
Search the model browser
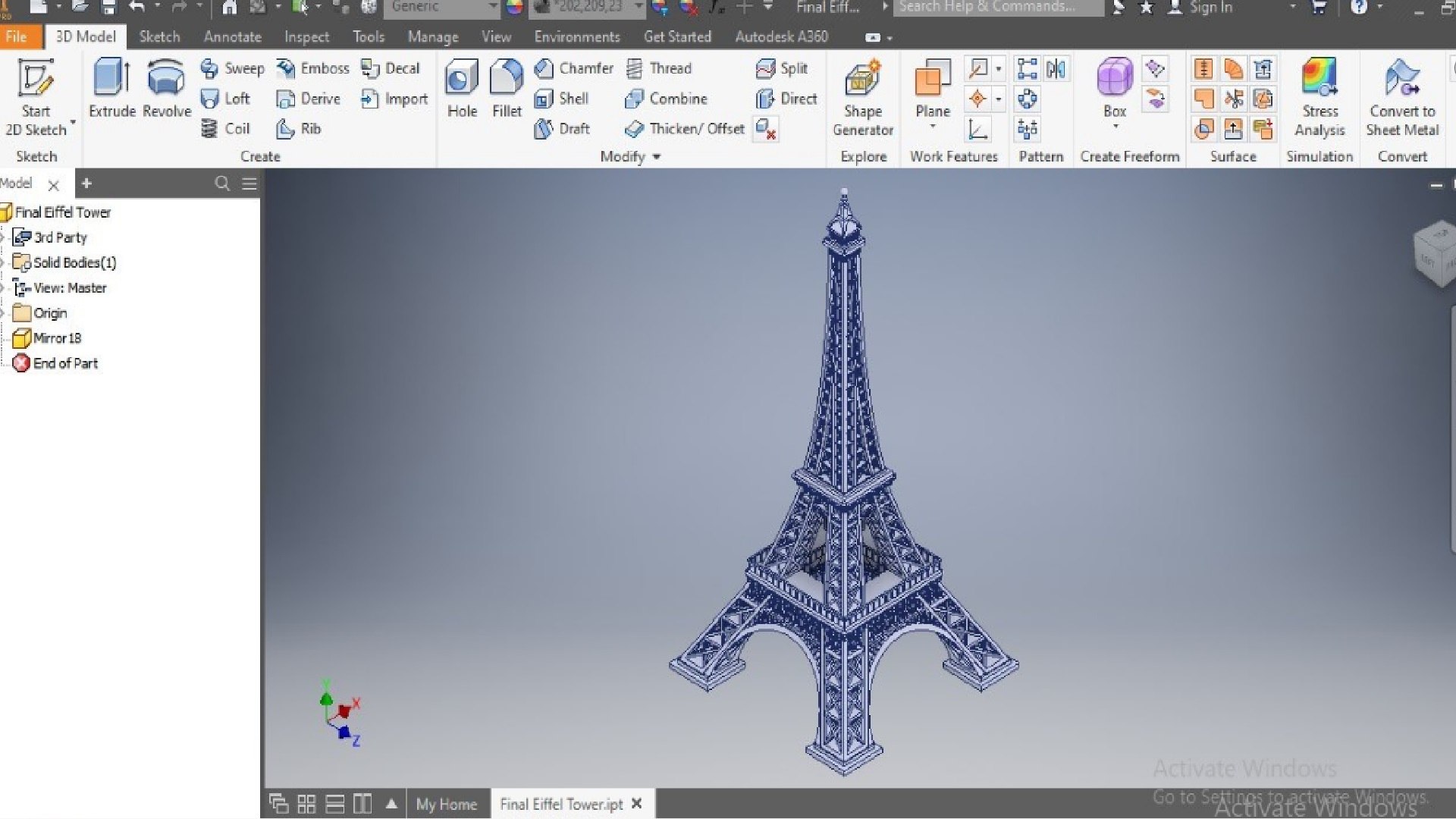222,184
